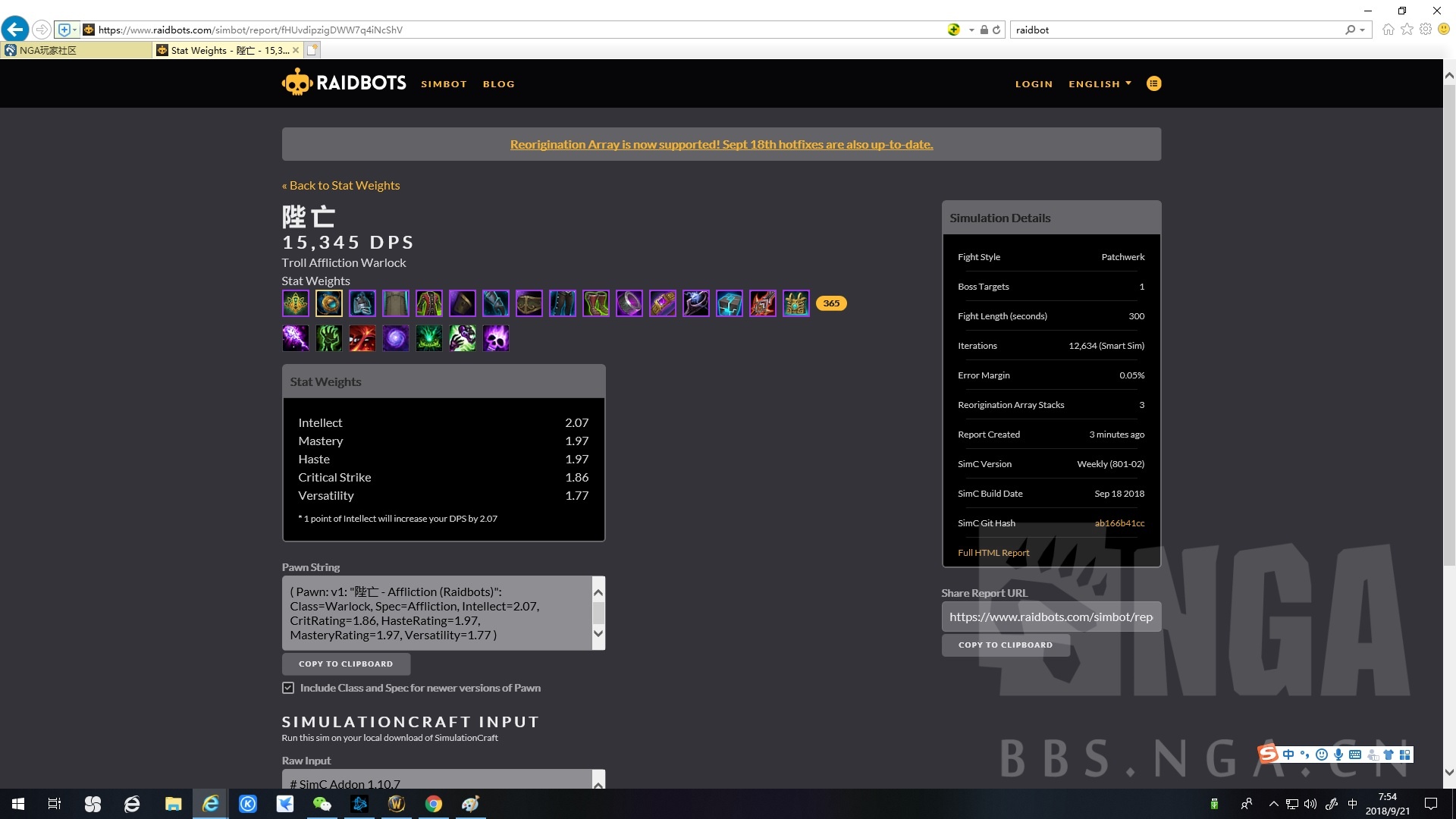Click the Reorigination Array announcement link
This screenshot has width=1456, height=819.
pos(721,144)
